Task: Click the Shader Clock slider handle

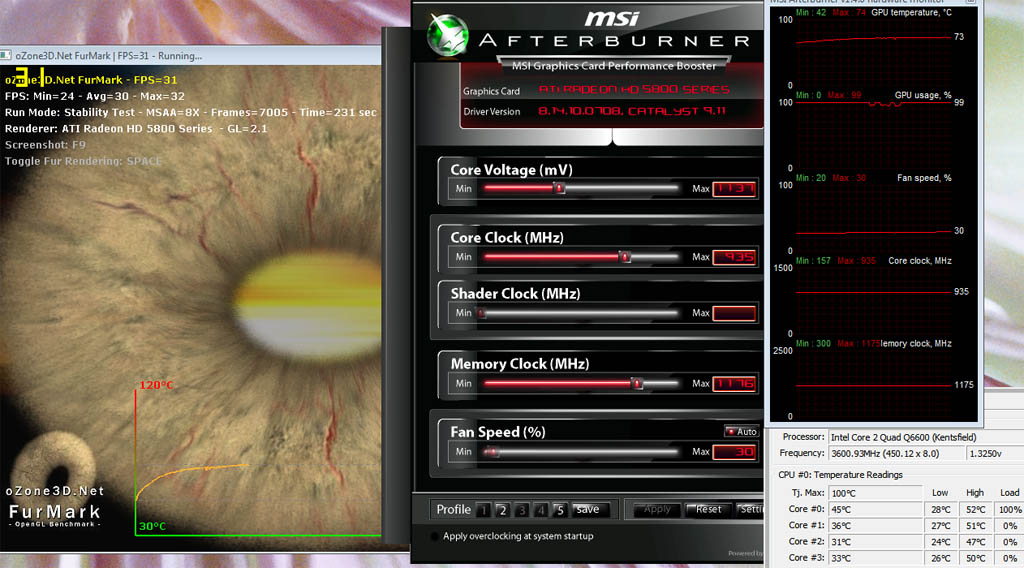Action: tap(481, 313)
